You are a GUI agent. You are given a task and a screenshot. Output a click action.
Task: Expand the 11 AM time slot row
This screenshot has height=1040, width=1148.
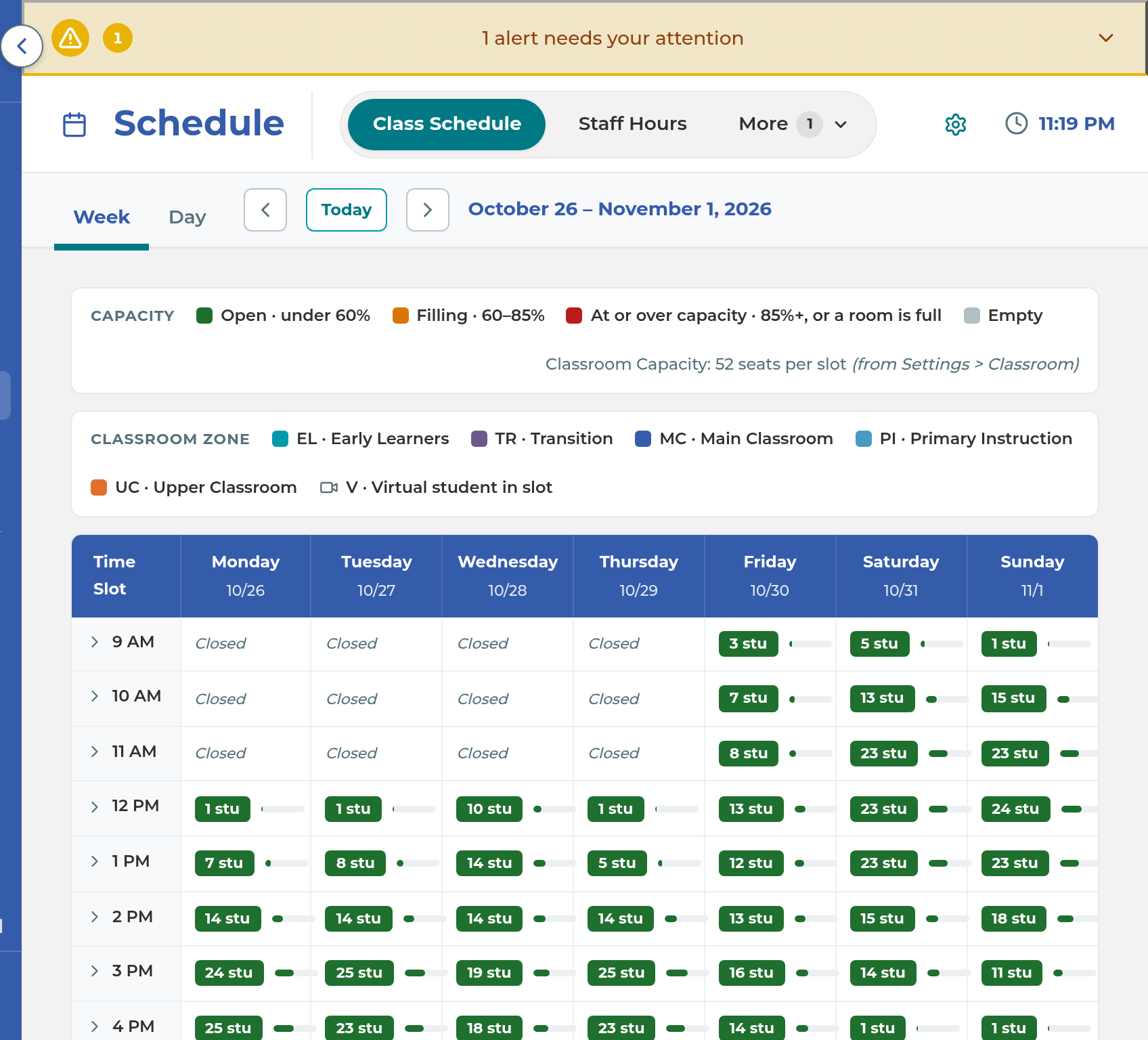[x=95, y=752]
